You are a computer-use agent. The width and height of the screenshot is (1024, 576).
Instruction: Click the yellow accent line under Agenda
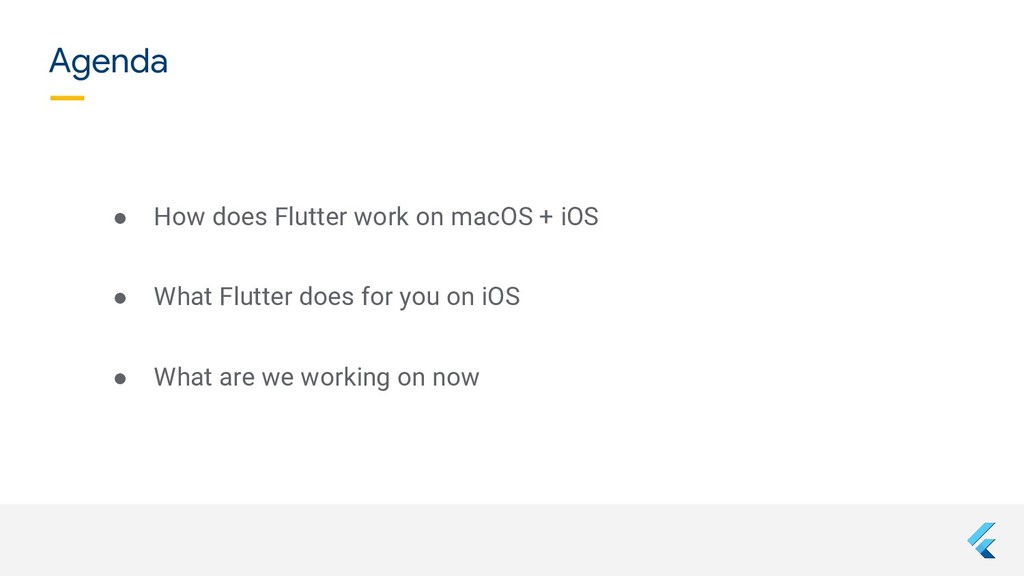click(x=67, y=98)
